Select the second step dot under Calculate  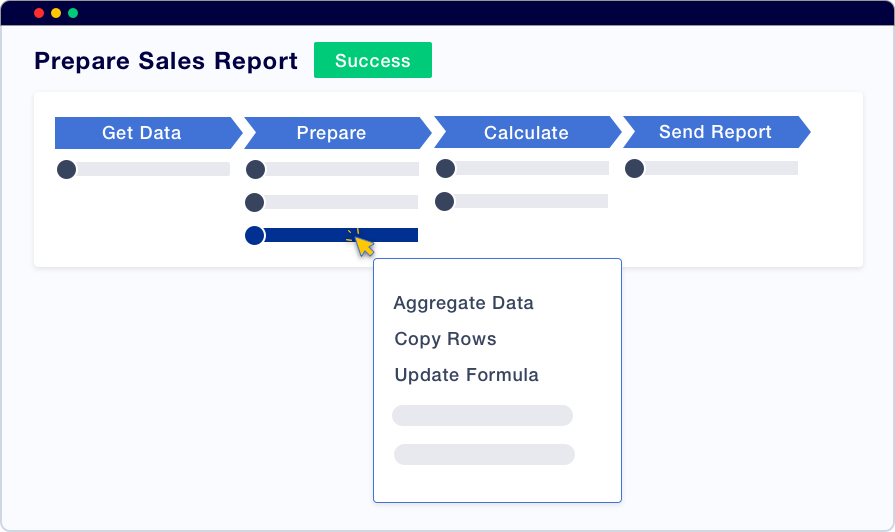[445, 201]
